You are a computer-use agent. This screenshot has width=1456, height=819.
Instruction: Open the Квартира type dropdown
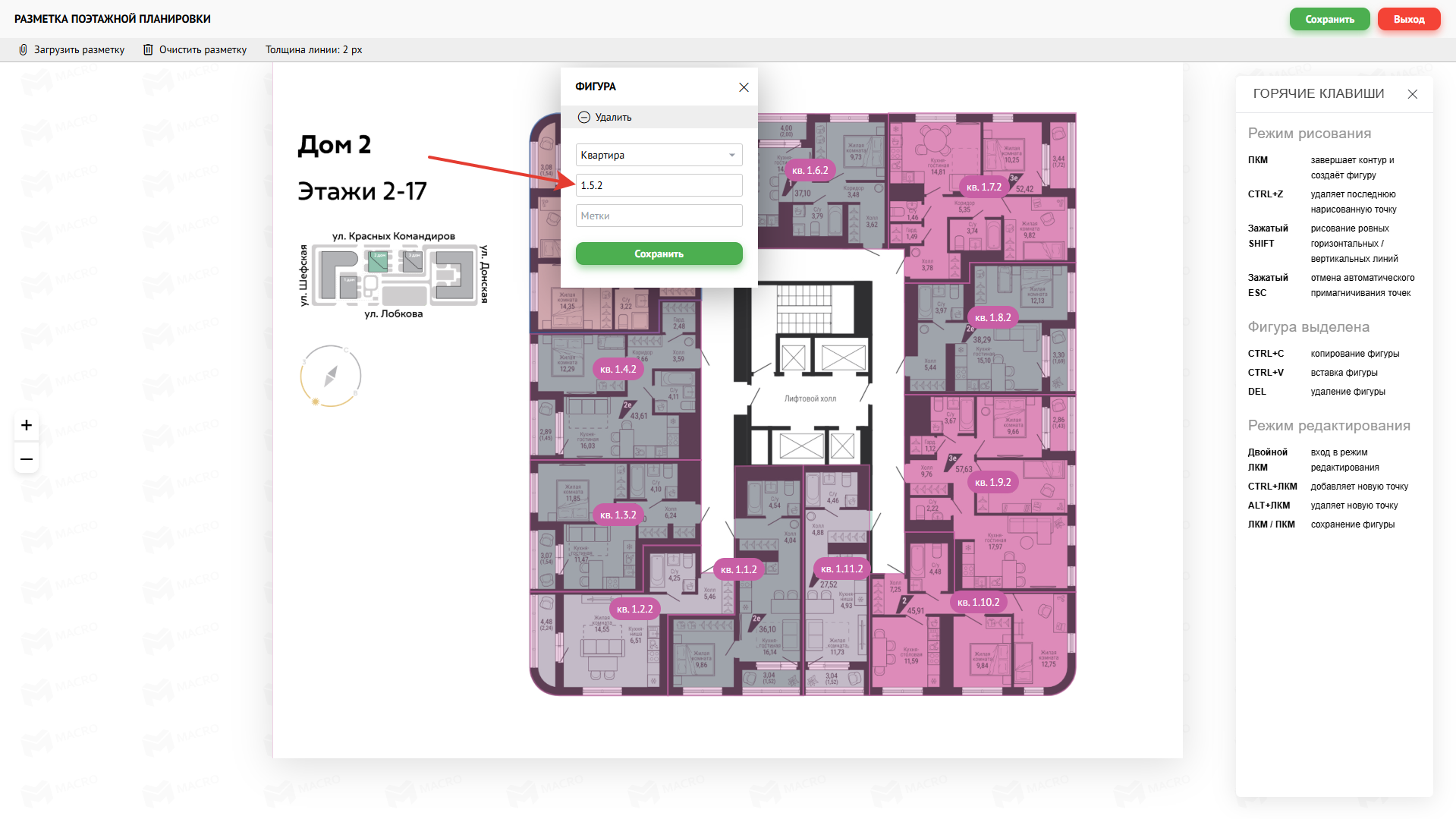point(659,155)
